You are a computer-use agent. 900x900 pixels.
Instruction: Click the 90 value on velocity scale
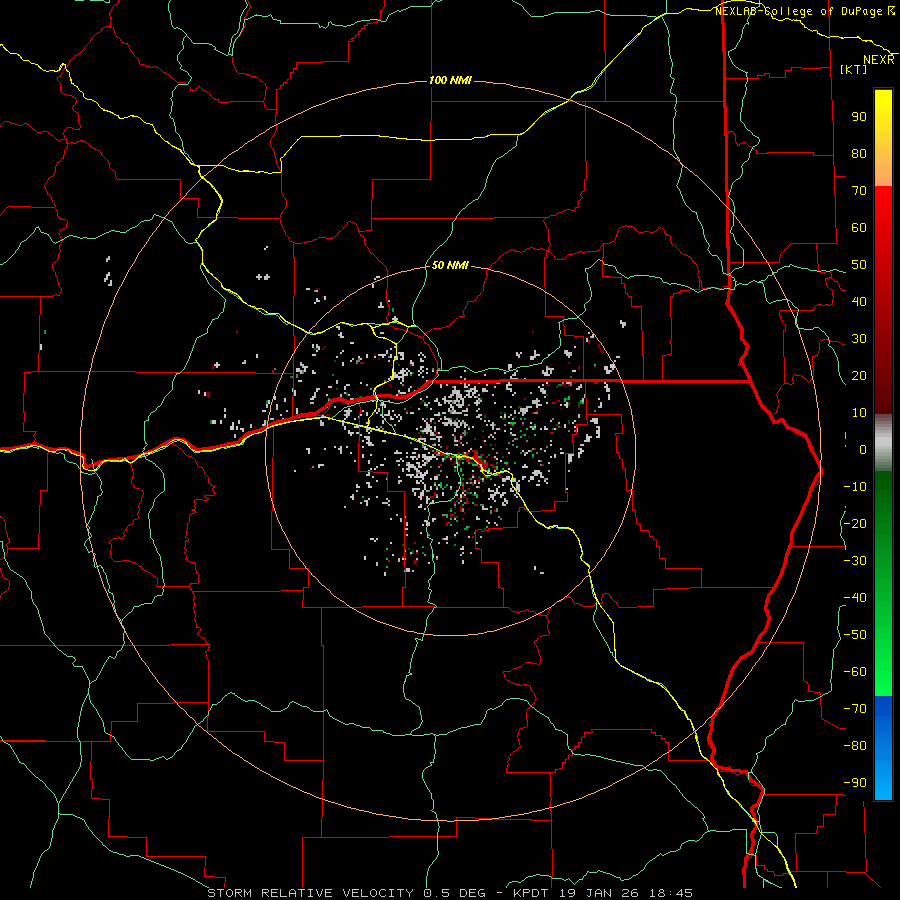click(x=859, y=117)
